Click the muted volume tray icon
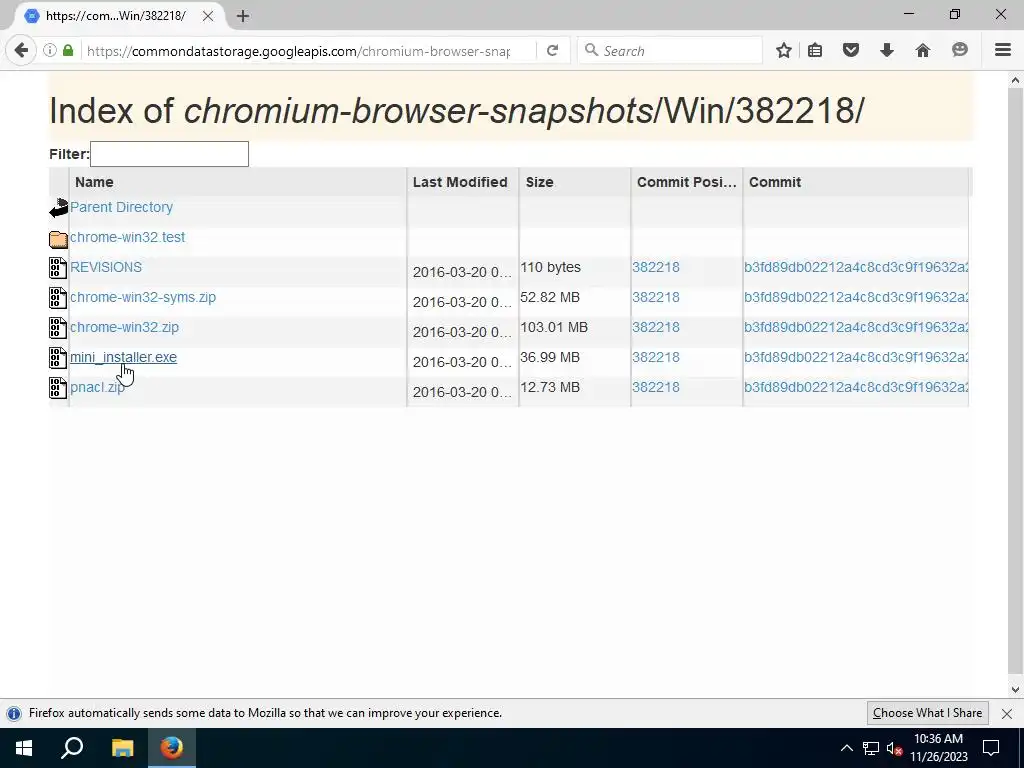 pos(894,748)
